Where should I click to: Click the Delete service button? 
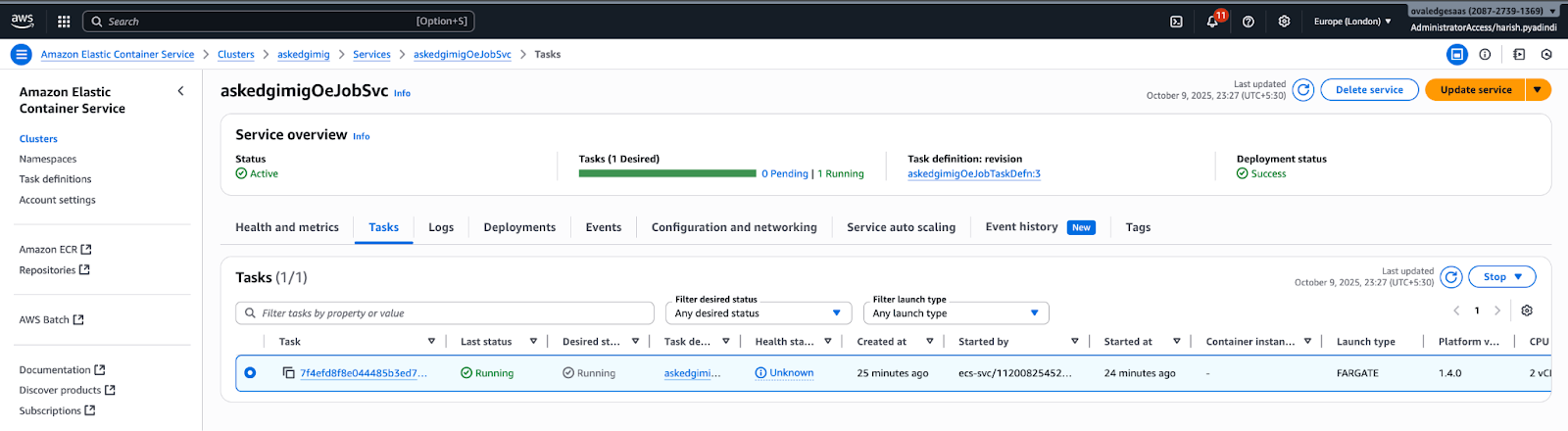(x=1369, y=90)
